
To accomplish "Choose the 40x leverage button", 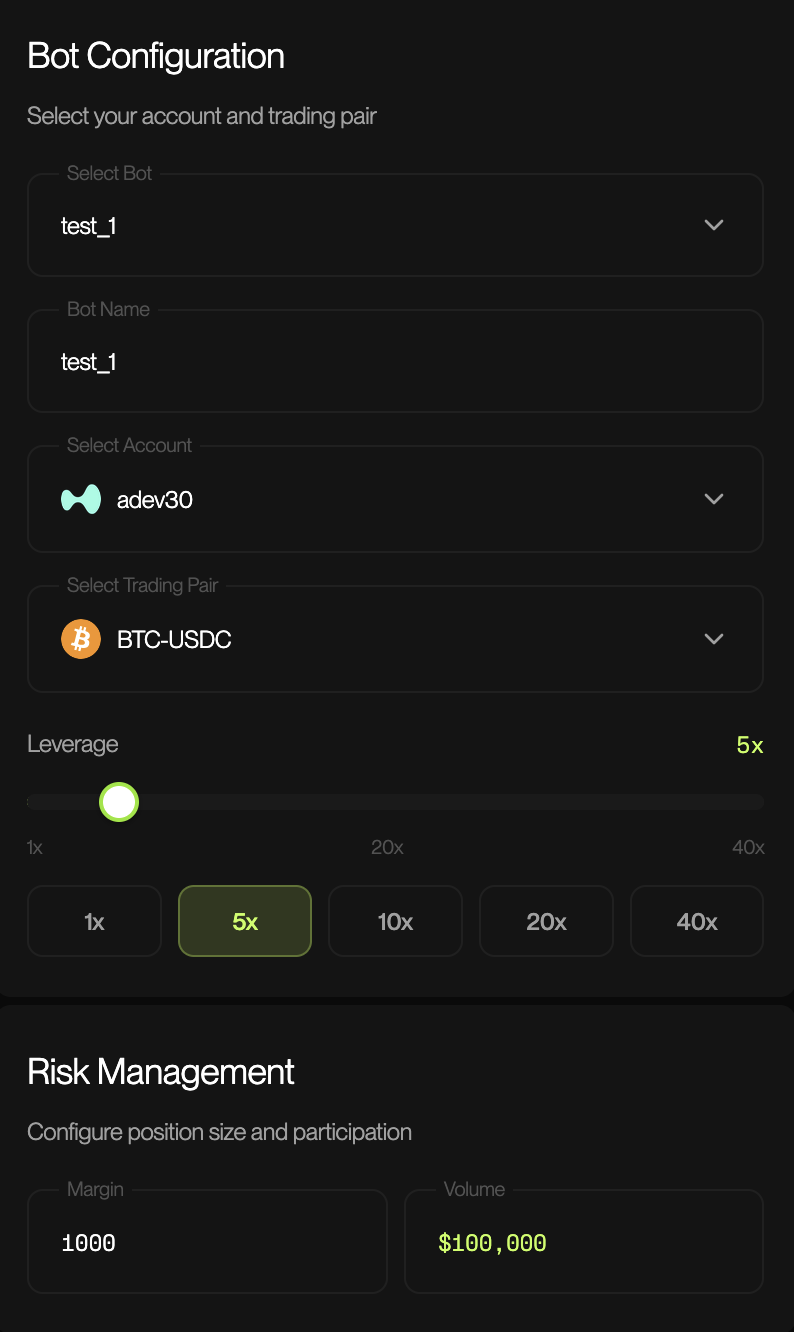I will tap(697, 921).
